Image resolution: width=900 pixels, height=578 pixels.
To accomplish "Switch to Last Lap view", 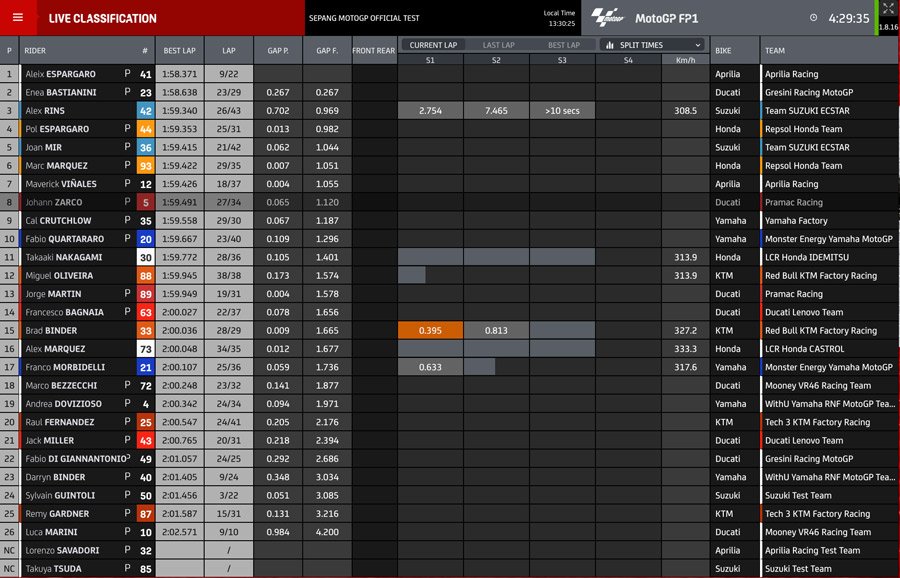I will 498,45.
